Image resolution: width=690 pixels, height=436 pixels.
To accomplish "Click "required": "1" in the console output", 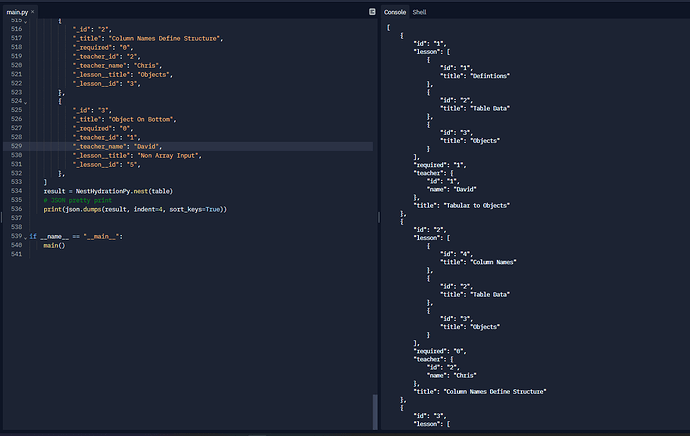I will pos(440,165).
